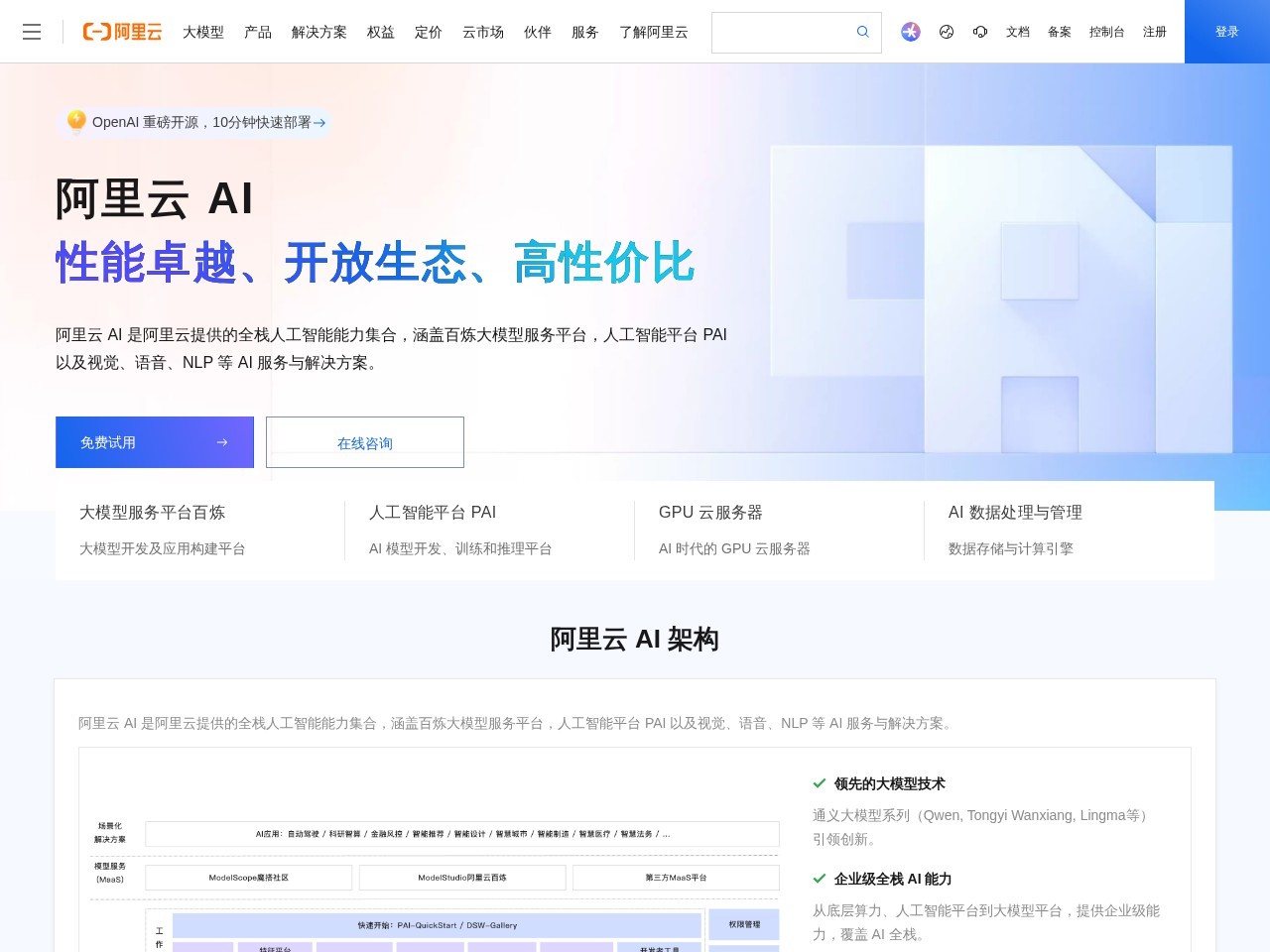Click the Alibaba Cloud logo
The width and height of the screenshot is (1270, 952).
point(121,31)
